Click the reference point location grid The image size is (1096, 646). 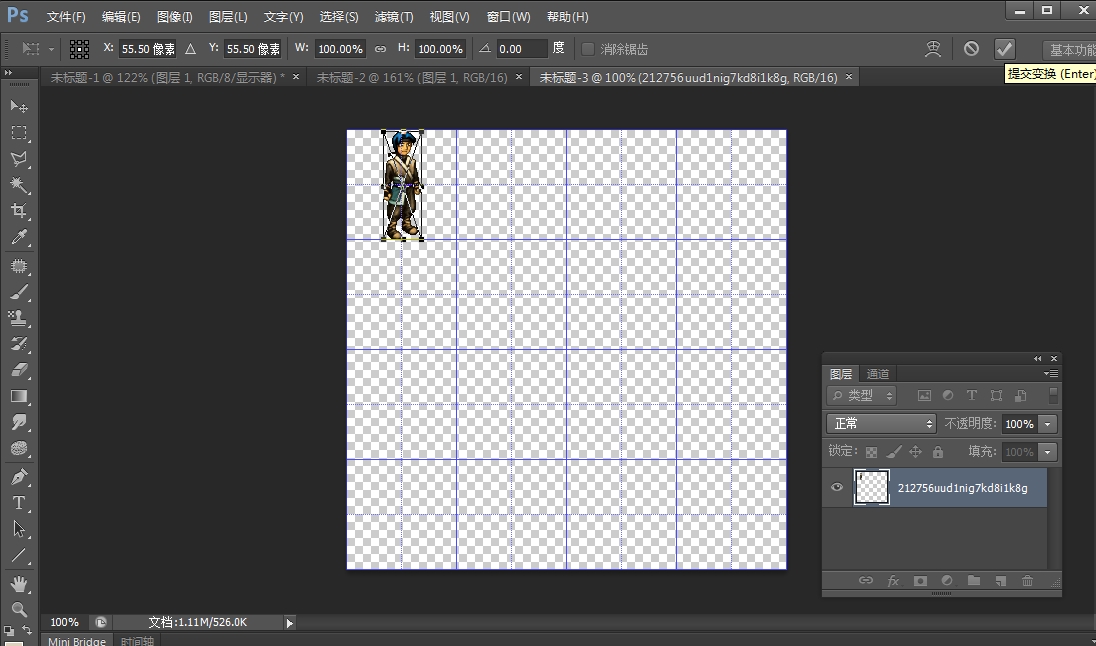79,49
